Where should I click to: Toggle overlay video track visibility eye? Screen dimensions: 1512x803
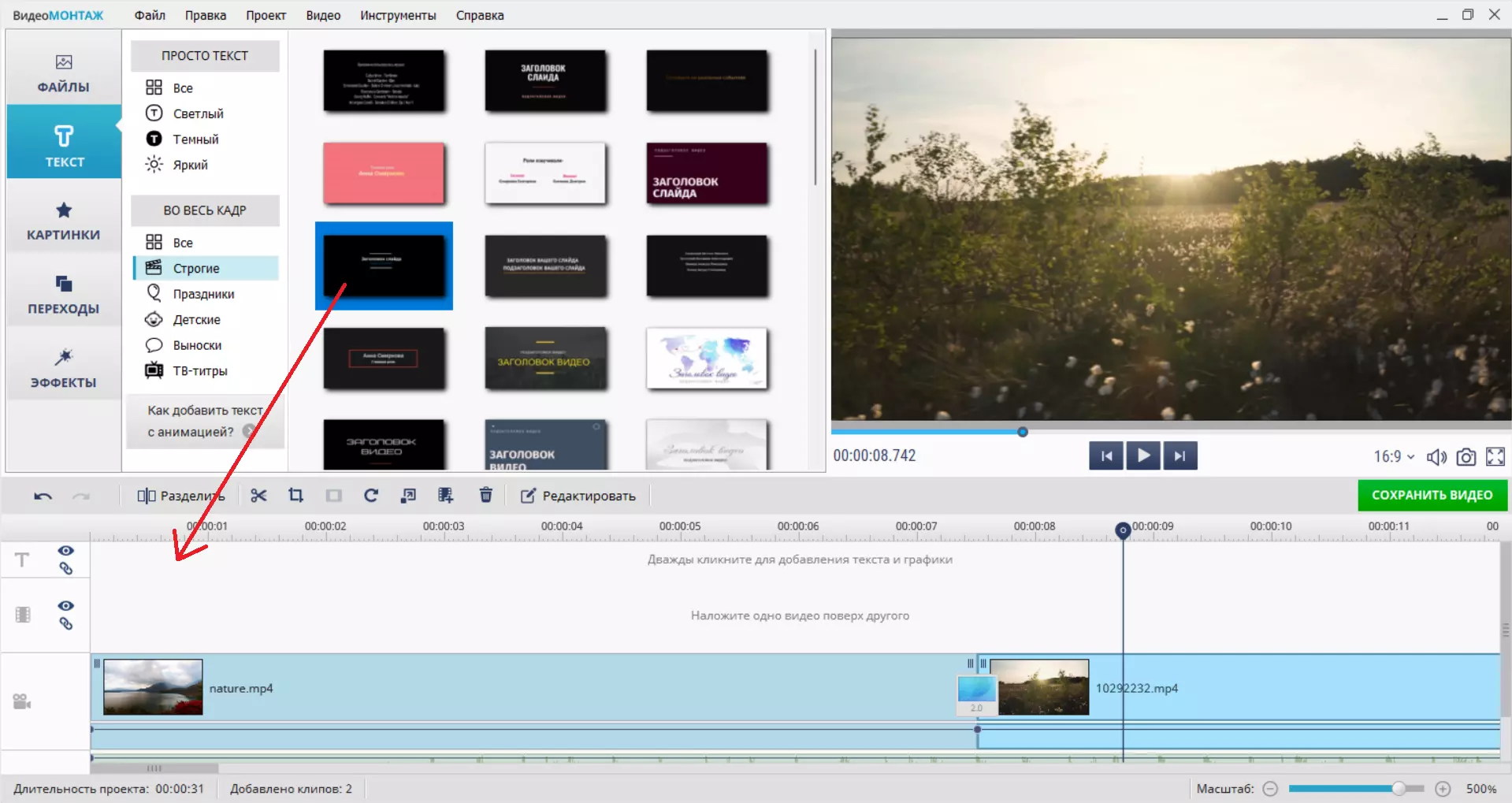[66, 605]
